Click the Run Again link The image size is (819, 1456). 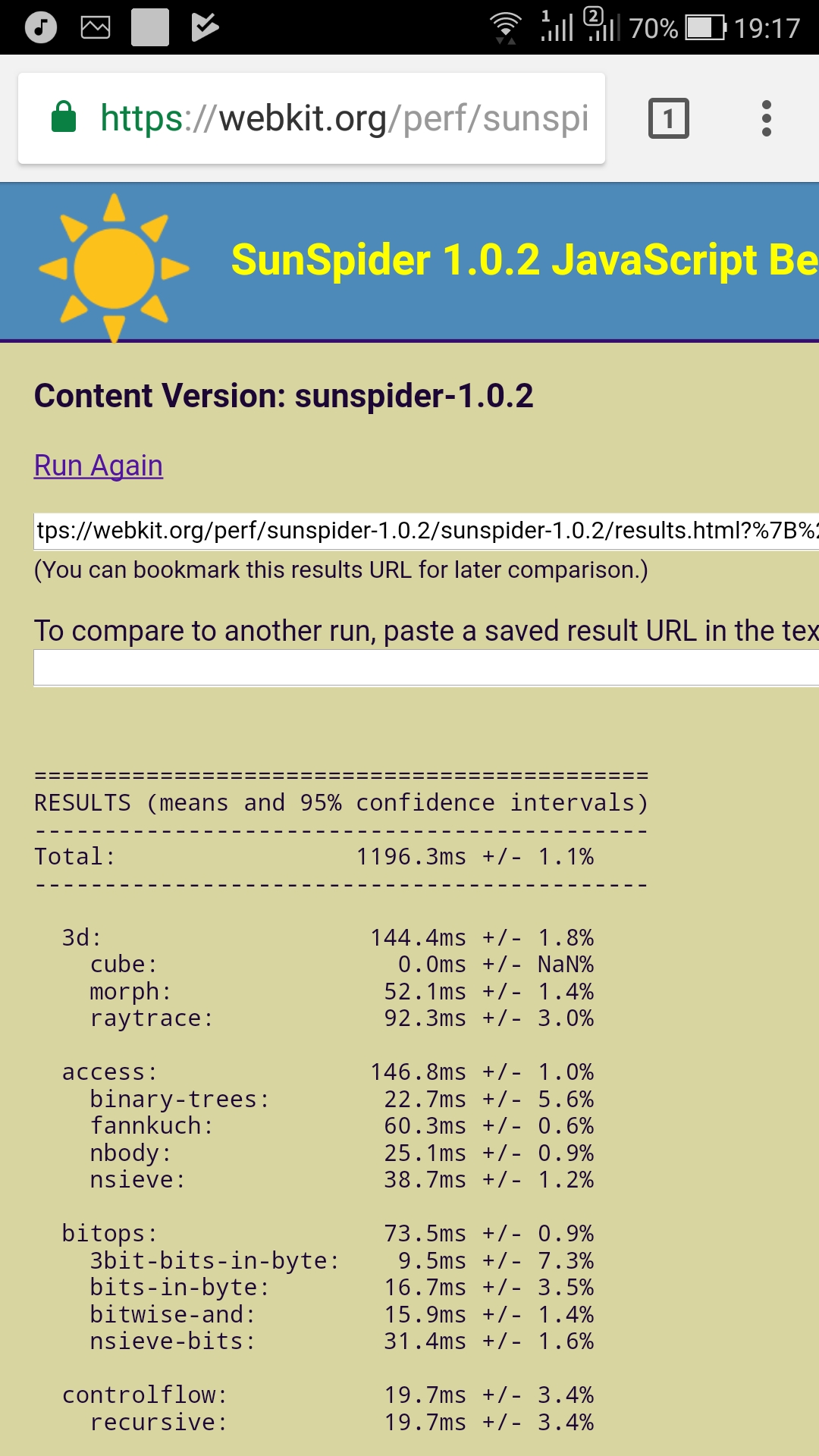[99, 466]
